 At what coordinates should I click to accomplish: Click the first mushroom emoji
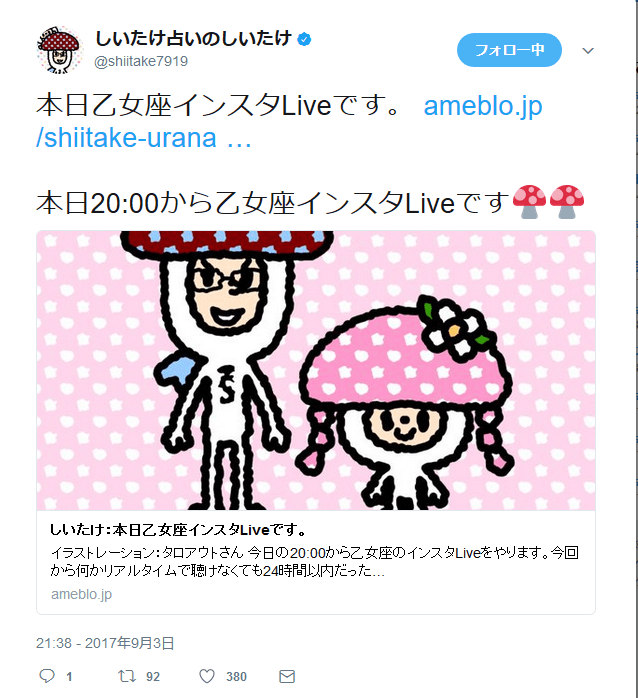529,202
